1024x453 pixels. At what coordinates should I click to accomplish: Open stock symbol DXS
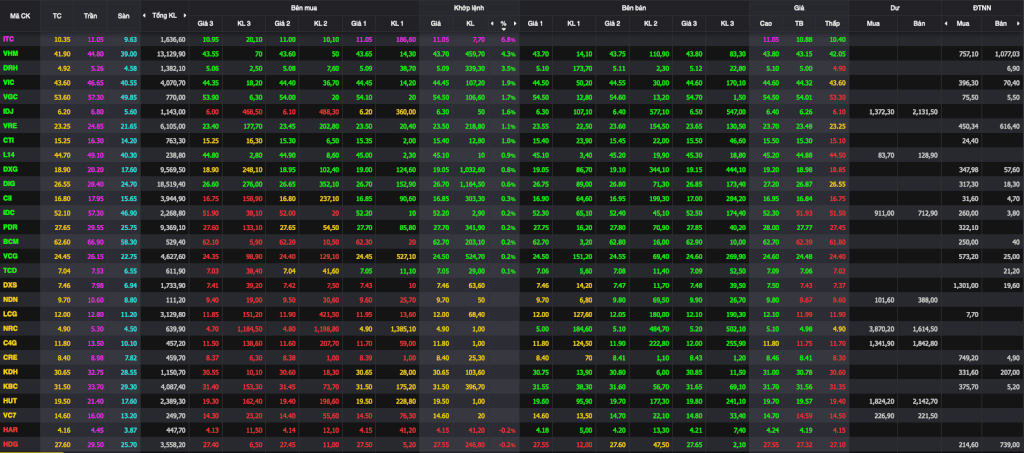(x=9, y=284)
